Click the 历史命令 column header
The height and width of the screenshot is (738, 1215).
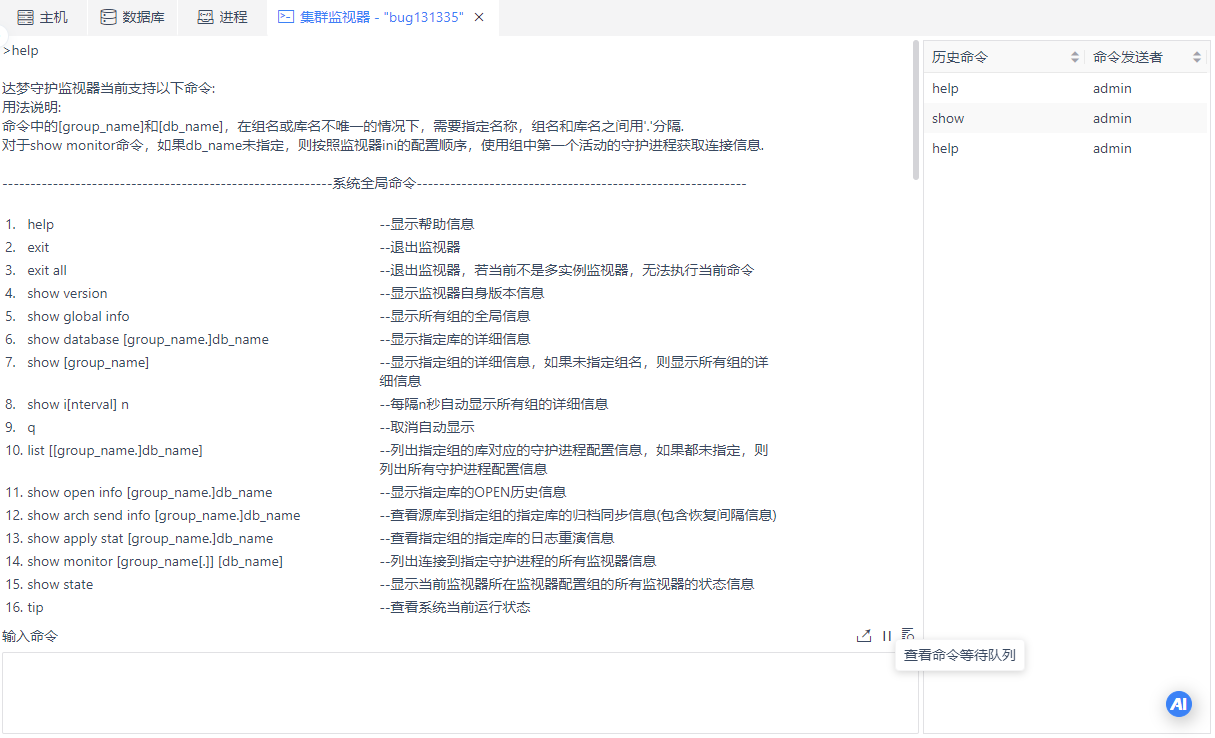1004,58
